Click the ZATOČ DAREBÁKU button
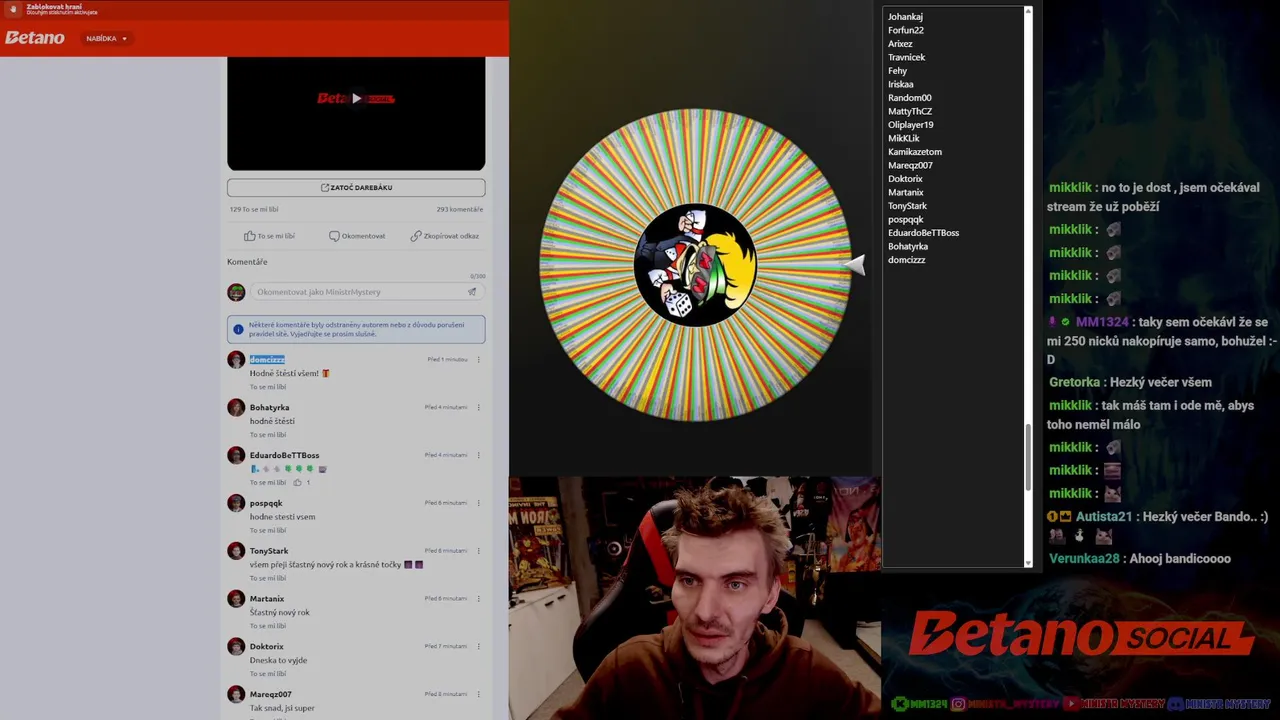 coord(356,187)
